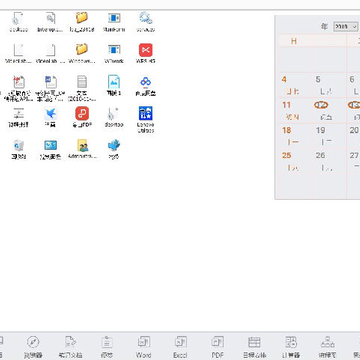The image size is (360, 360).
Task: Open the flowchart tool in bottom bar
Action: click(328, 342)
